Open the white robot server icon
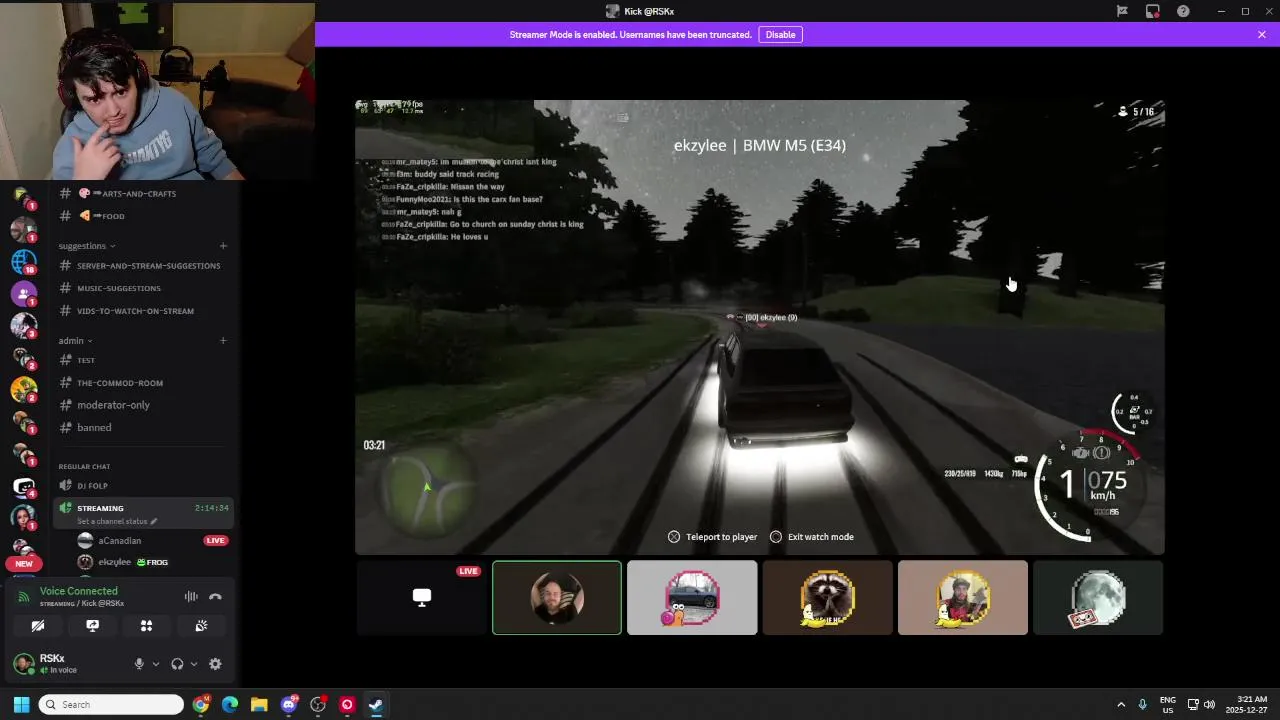1280x720 pixels. pos(24,486)
